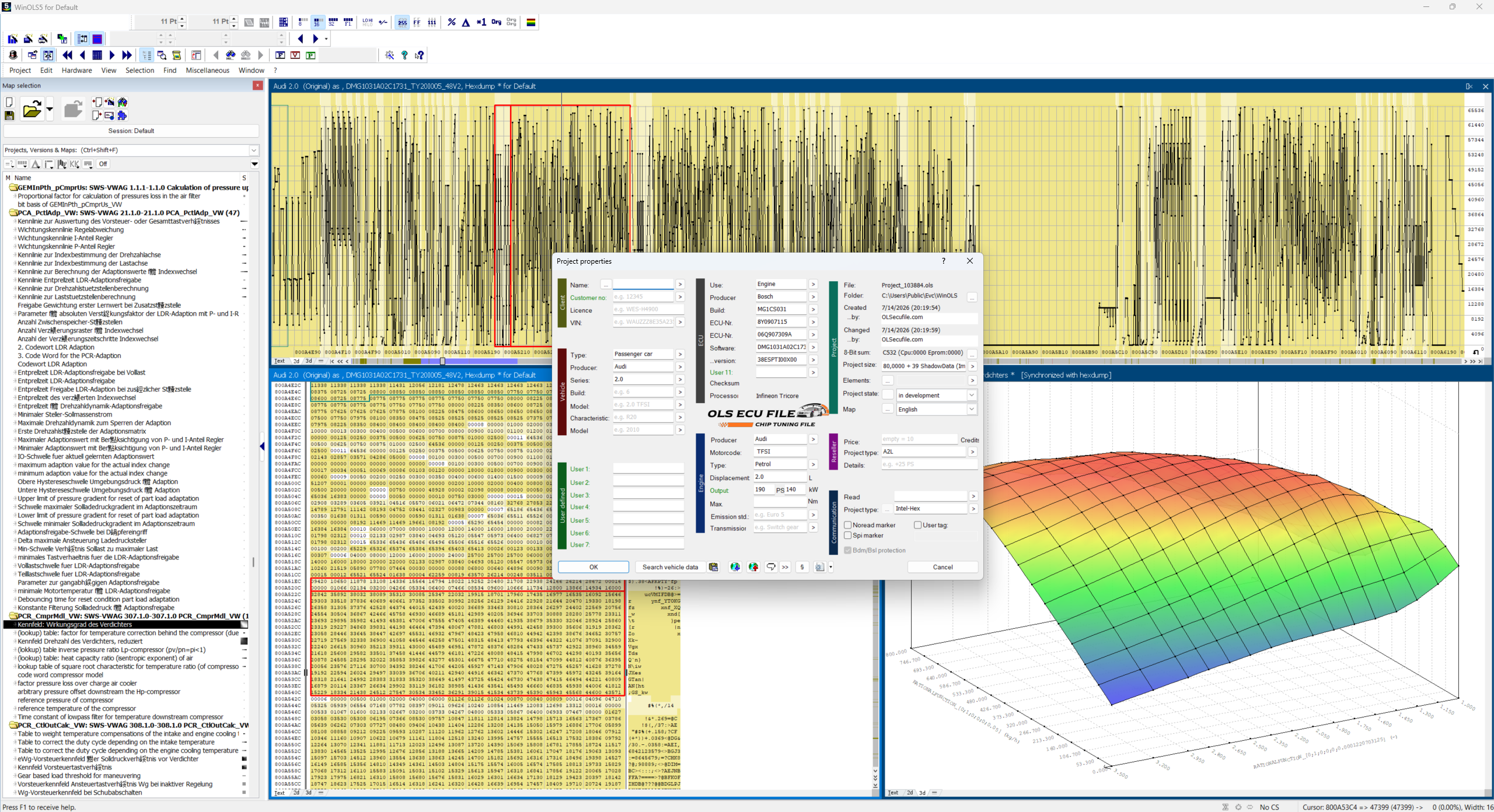This screenshot has width=1494, height=812.
Task: Open the Hardware menu
Action: pyautogui.click(x=76, y=71)
